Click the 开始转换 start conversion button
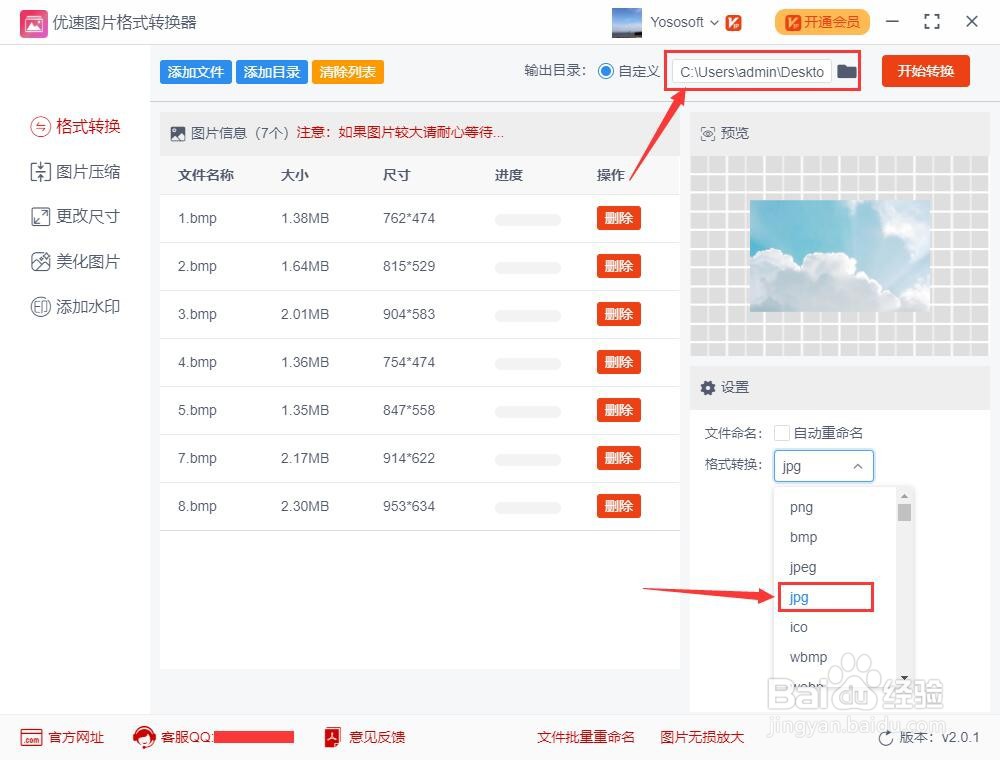The height and width of the screenshot is (760, 1000). click(925, 71)
